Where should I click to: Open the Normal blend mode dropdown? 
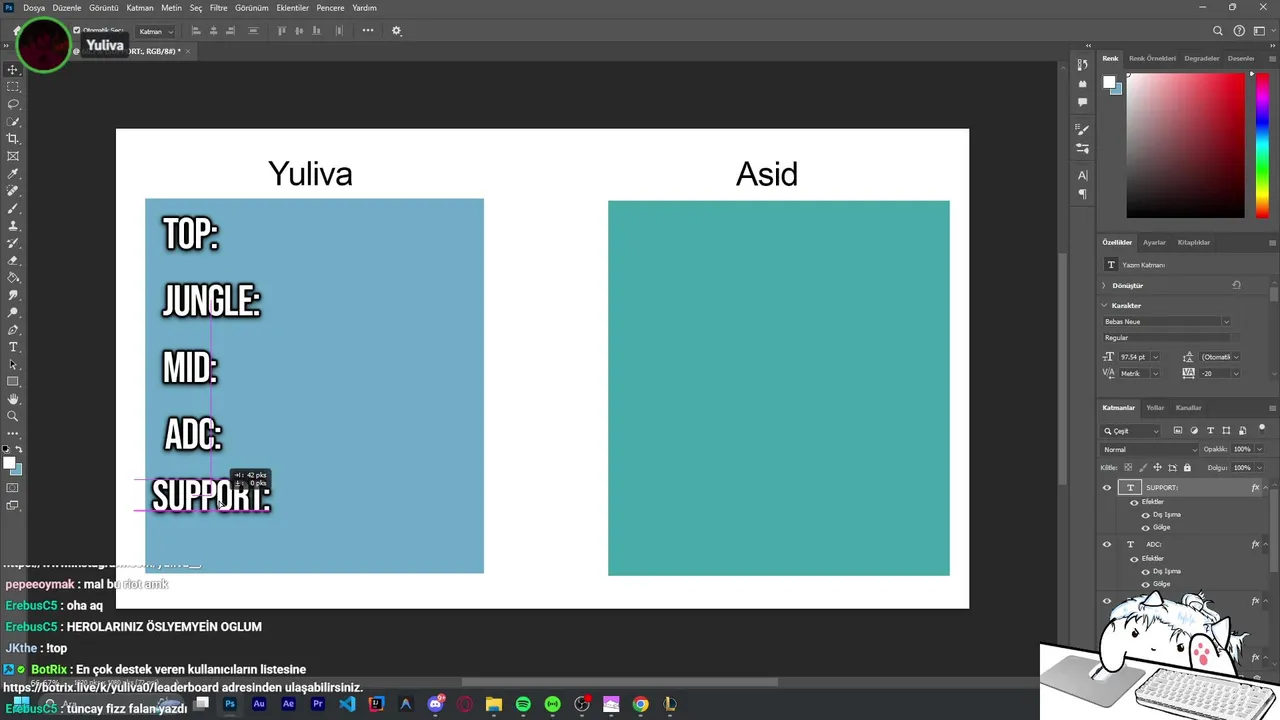(x=1149, y=450)
